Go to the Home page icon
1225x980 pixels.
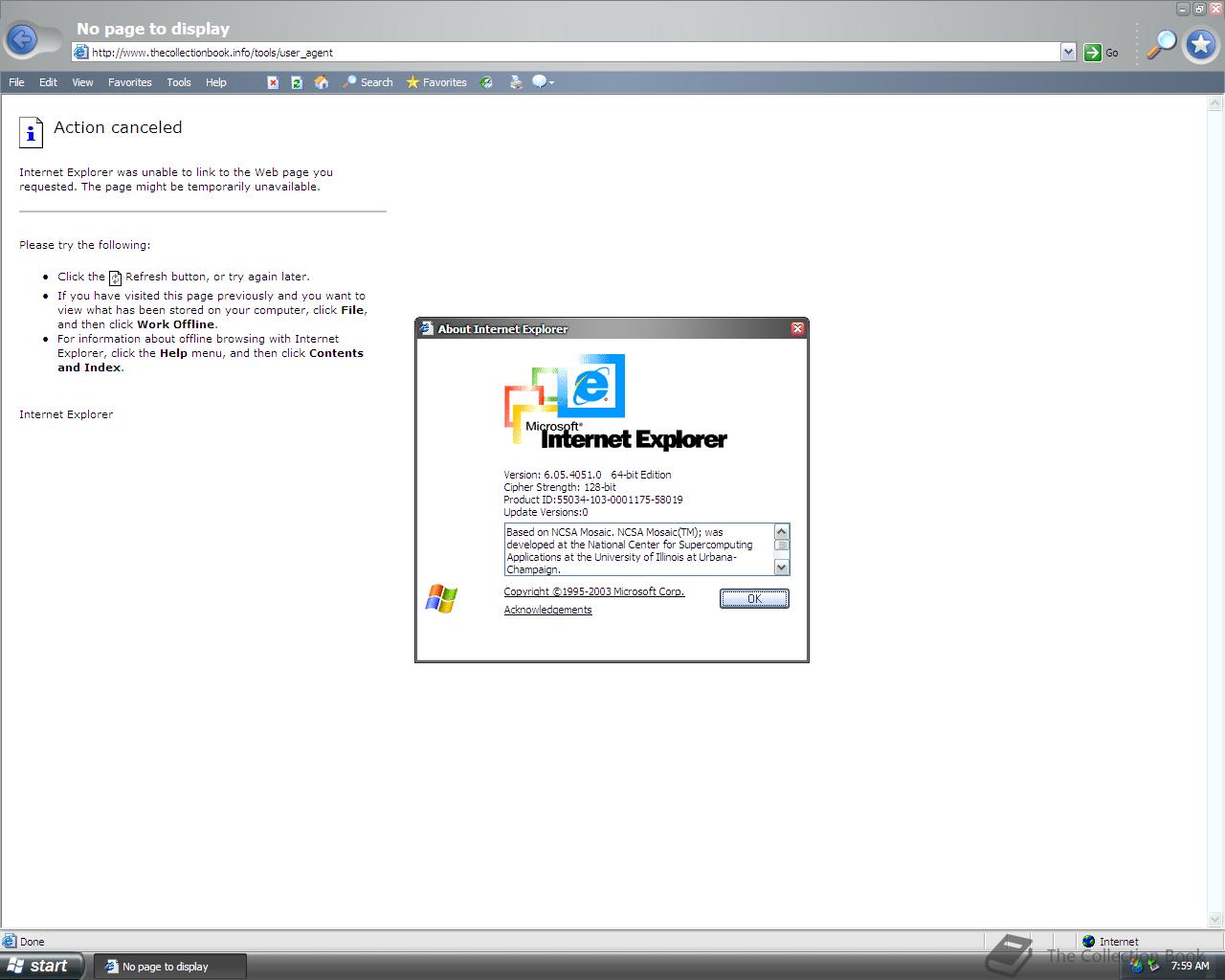(322, 82)
